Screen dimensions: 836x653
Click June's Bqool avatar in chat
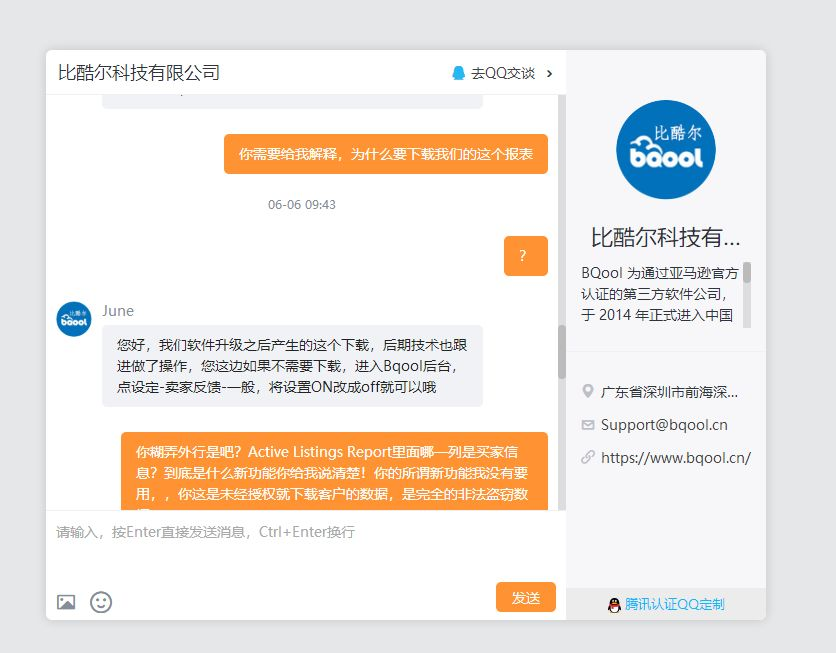coord(74,319)
